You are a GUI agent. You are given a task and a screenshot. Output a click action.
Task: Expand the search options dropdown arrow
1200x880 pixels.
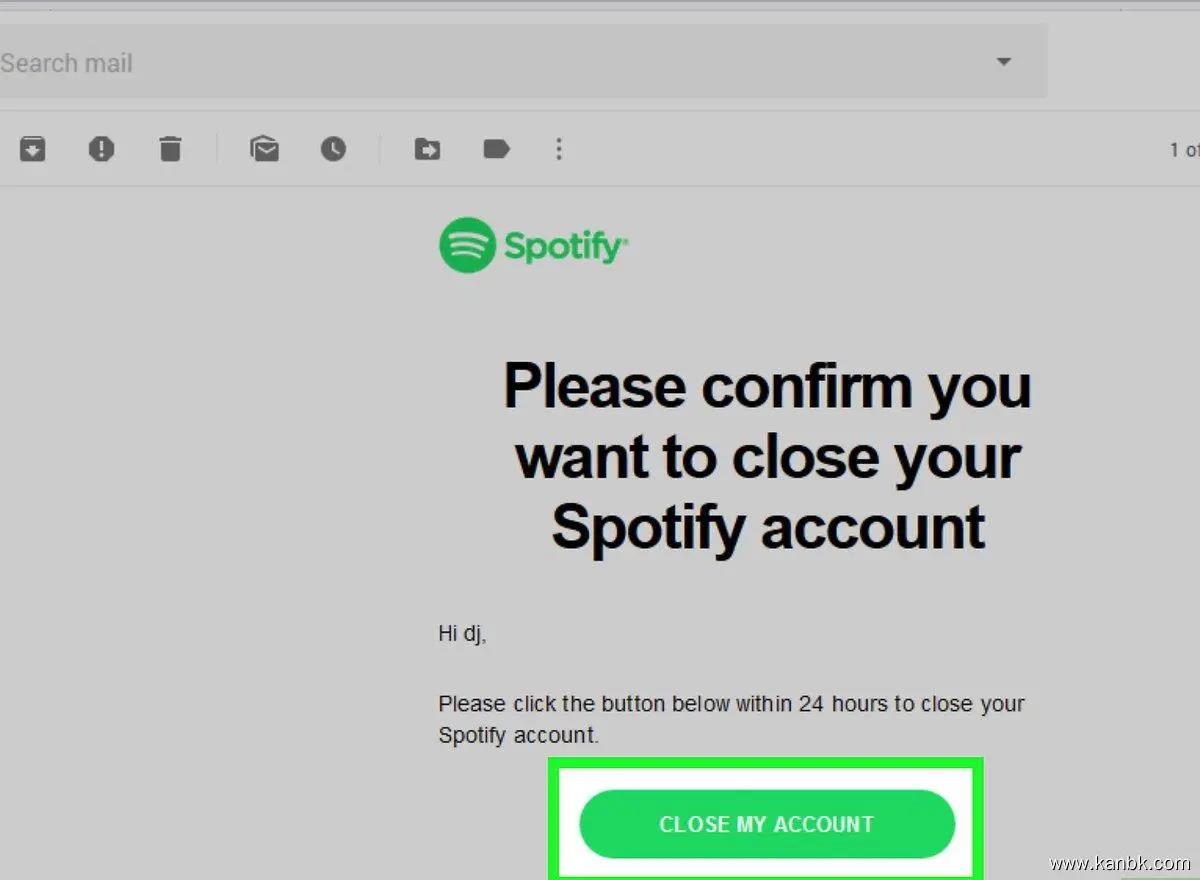(x=1004, y=62)
